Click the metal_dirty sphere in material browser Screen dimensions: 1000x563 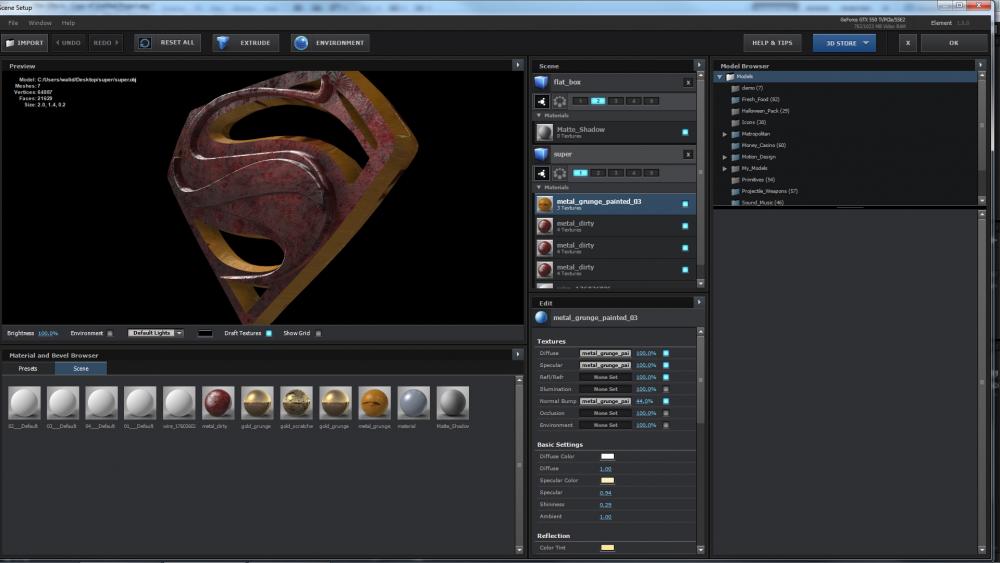coord(218,403)
